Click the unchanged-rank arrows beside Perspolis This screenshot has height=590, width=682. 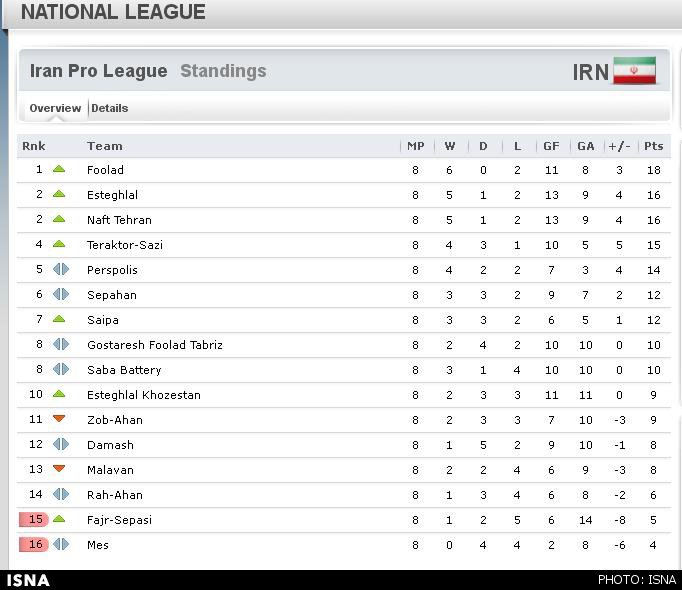(x=60, y=270)
